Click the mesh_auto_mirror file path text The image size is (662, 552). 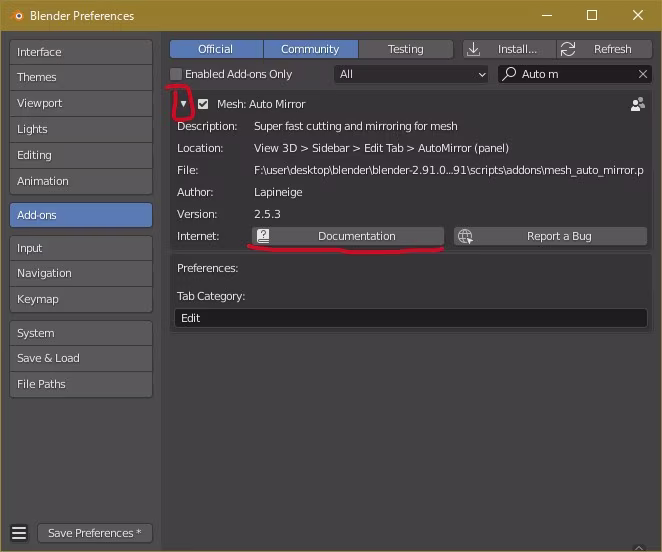(448, 170)
